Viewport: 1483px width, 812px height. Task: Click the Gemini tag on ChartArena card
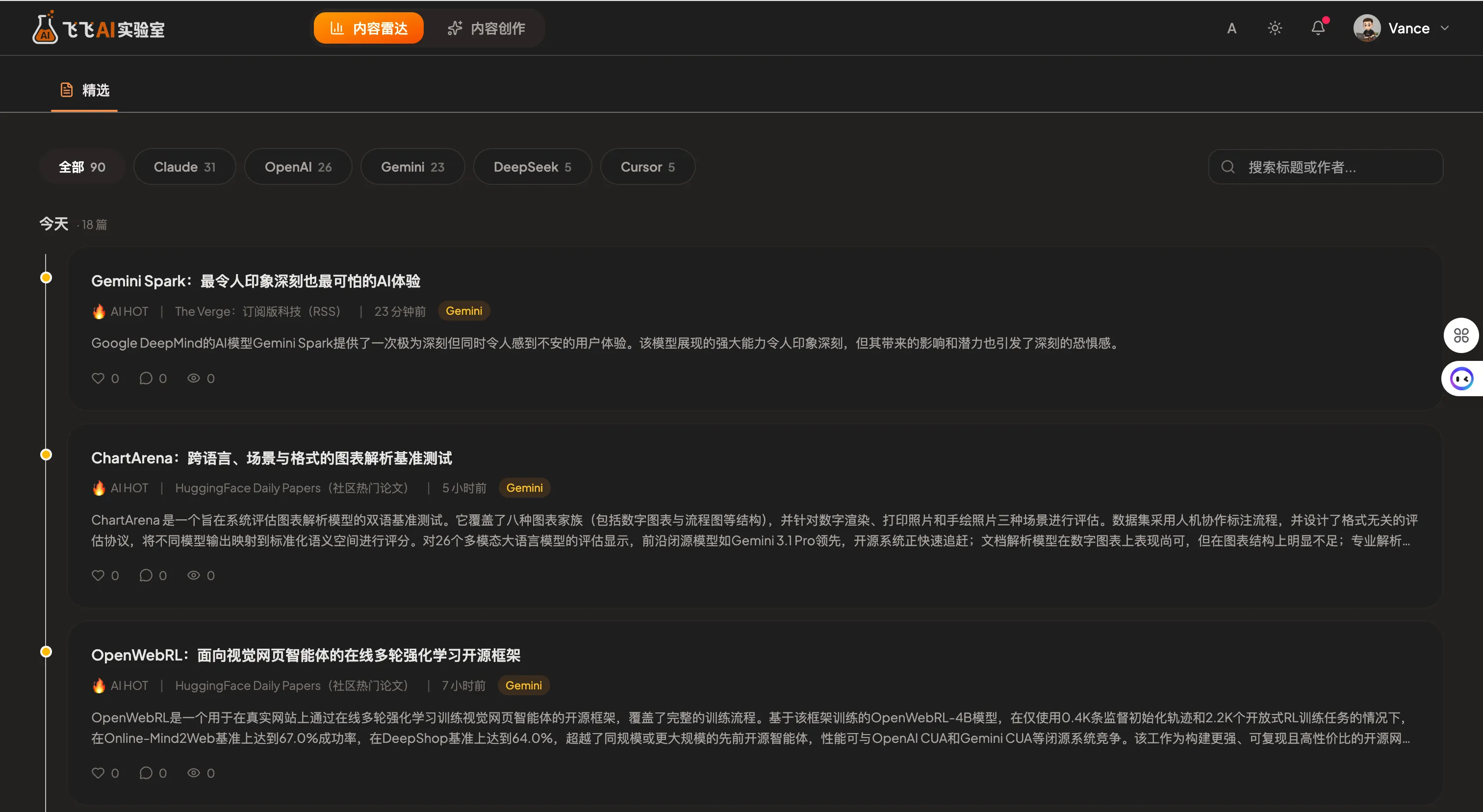(x=524, y=488)
